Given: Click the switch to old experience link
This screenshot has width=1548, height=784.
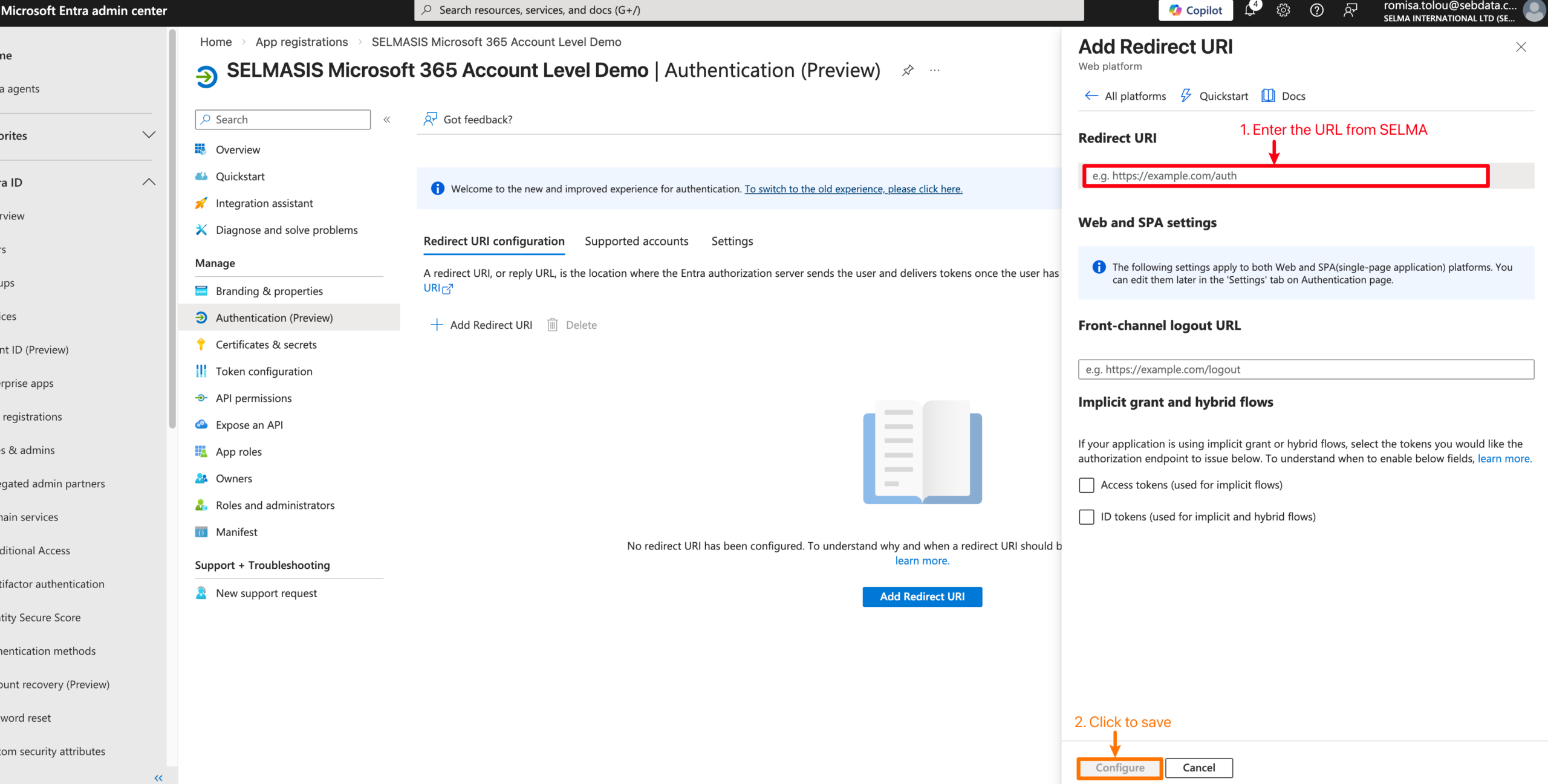Looking at the screenshot, I should click(853, 189).
